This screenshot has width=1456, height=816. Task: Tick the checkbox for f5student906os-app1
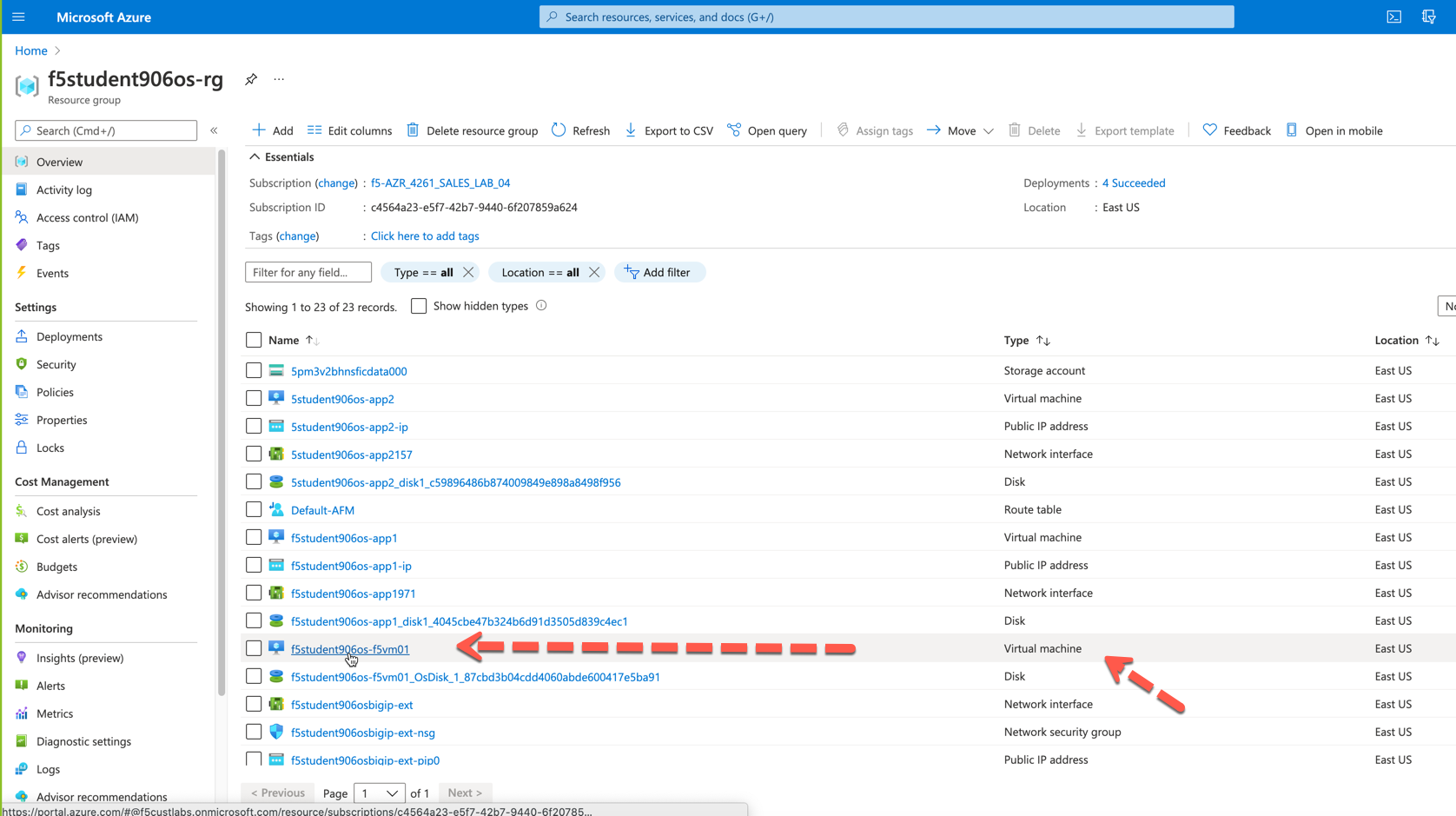click(x=254, y=538)
